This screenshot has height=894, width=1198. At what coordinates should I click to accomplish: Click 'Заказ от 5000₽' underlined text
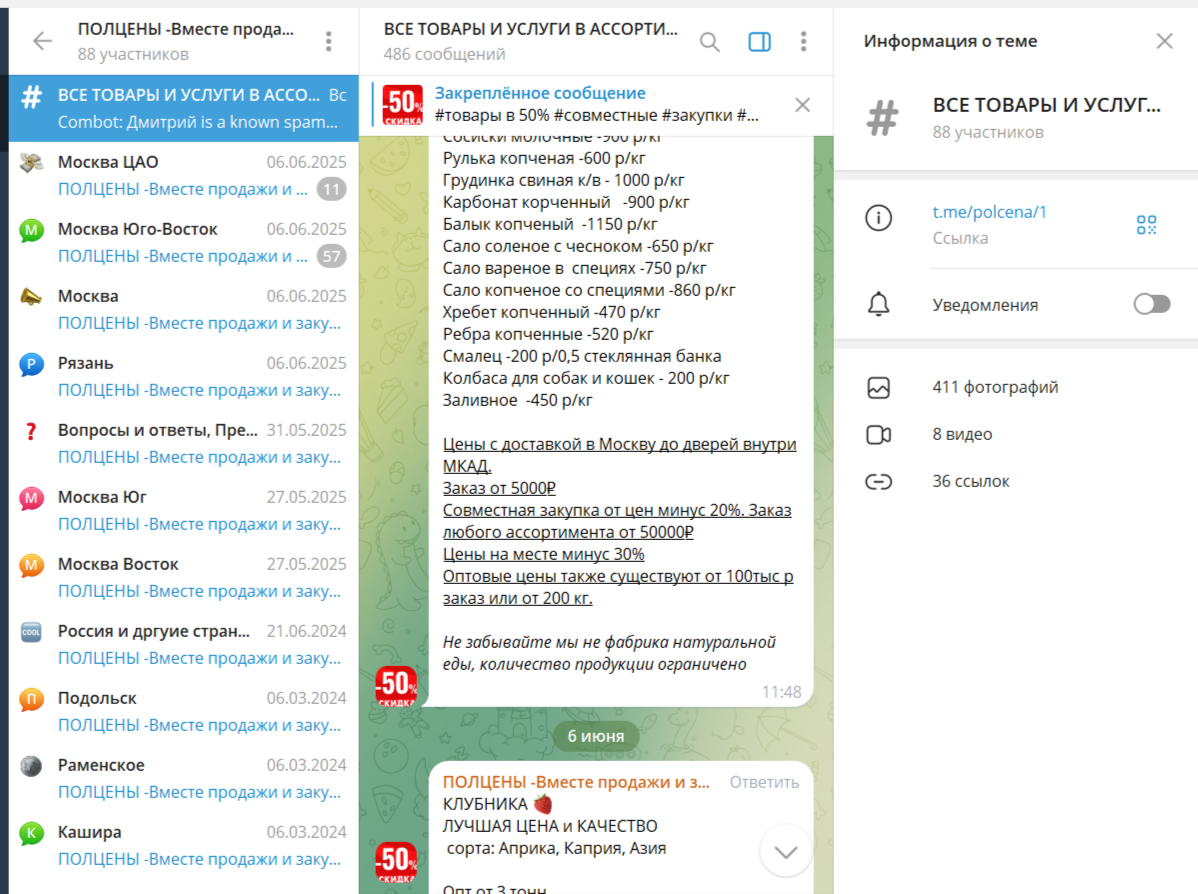click(x=500, y=488)
